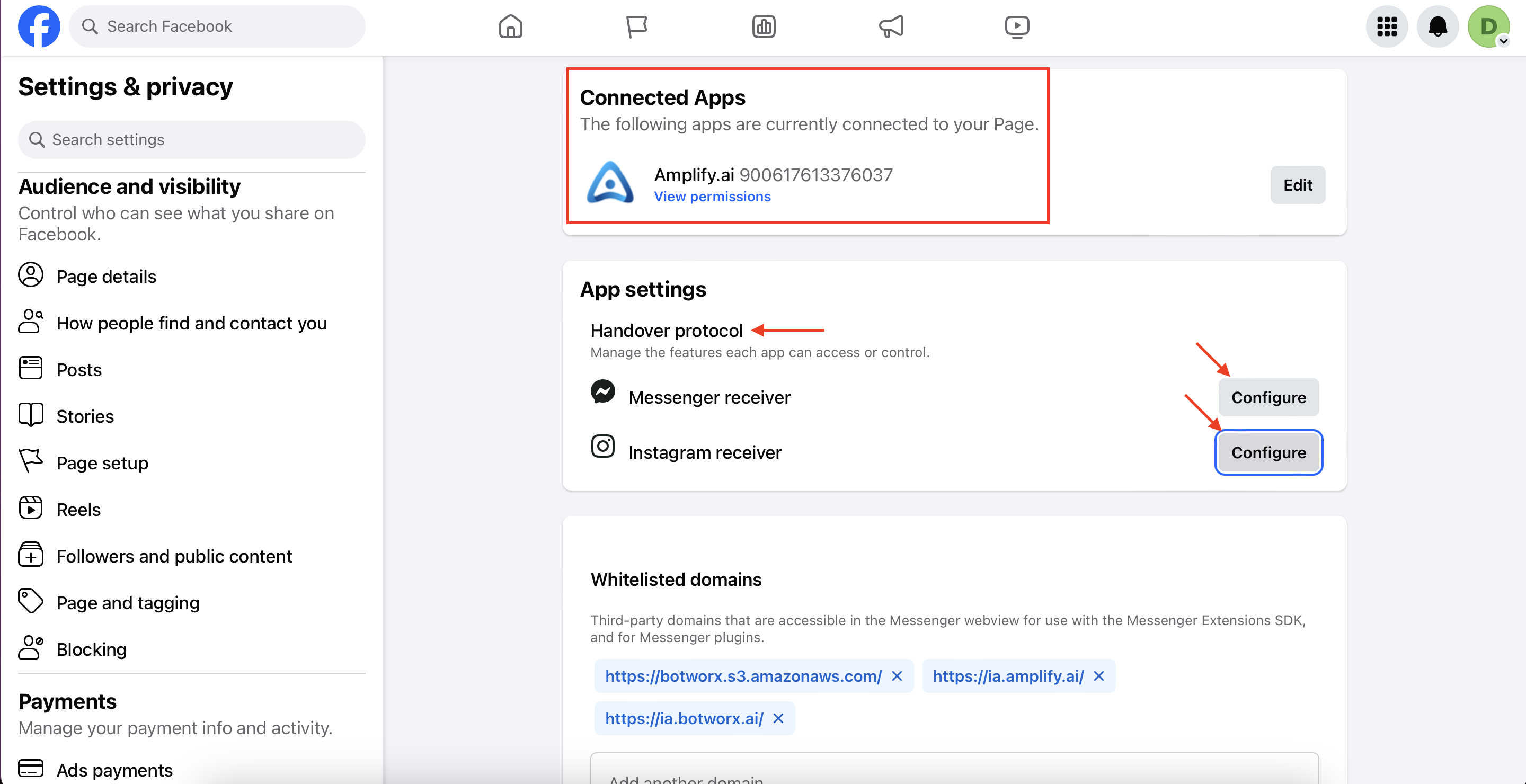1526x784 pixels.
Task: Remove the ia.amplify.ai whitelisted domain
Action: point(1099,676)
